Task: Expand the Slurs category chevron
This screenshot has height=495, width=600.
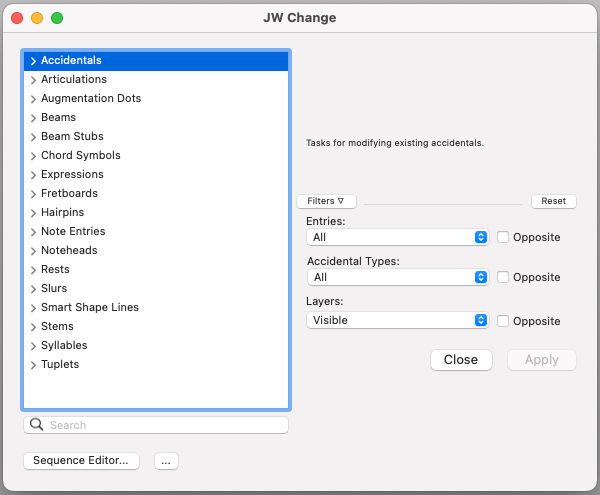Action: (x=33, y=289)
